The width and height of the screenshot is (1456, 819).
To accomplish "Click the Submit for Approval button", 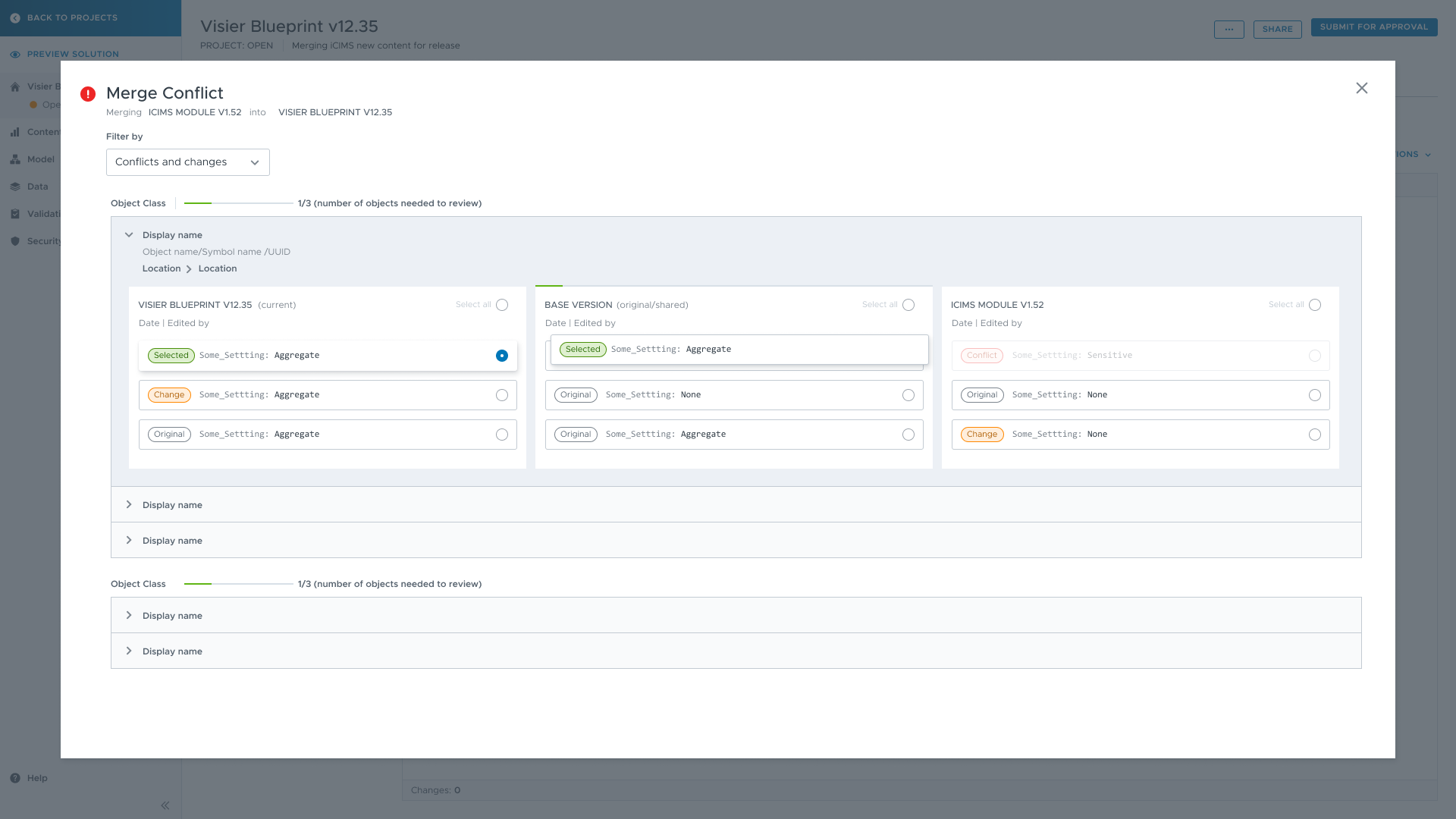I will 1373,27.
